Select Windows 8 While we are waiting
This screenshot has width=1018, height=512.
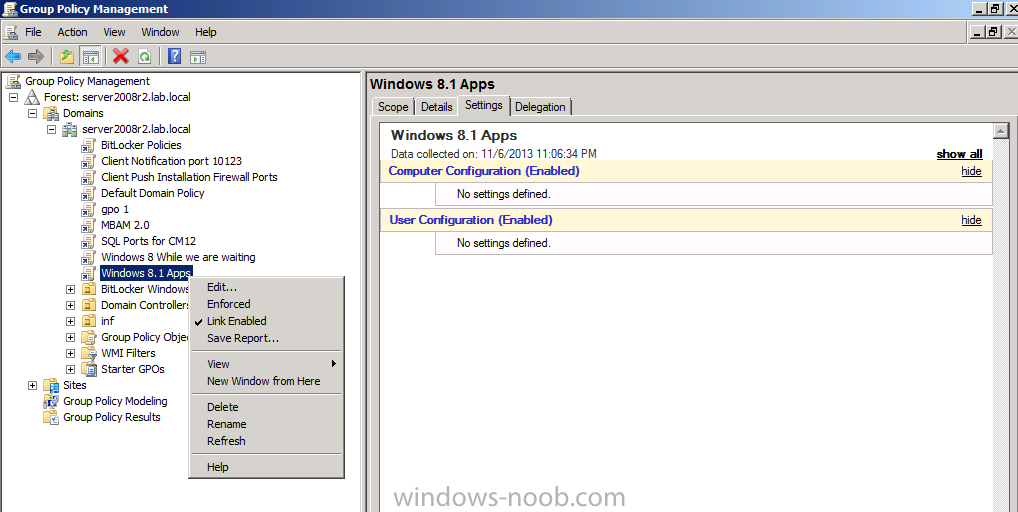(178, 257)
